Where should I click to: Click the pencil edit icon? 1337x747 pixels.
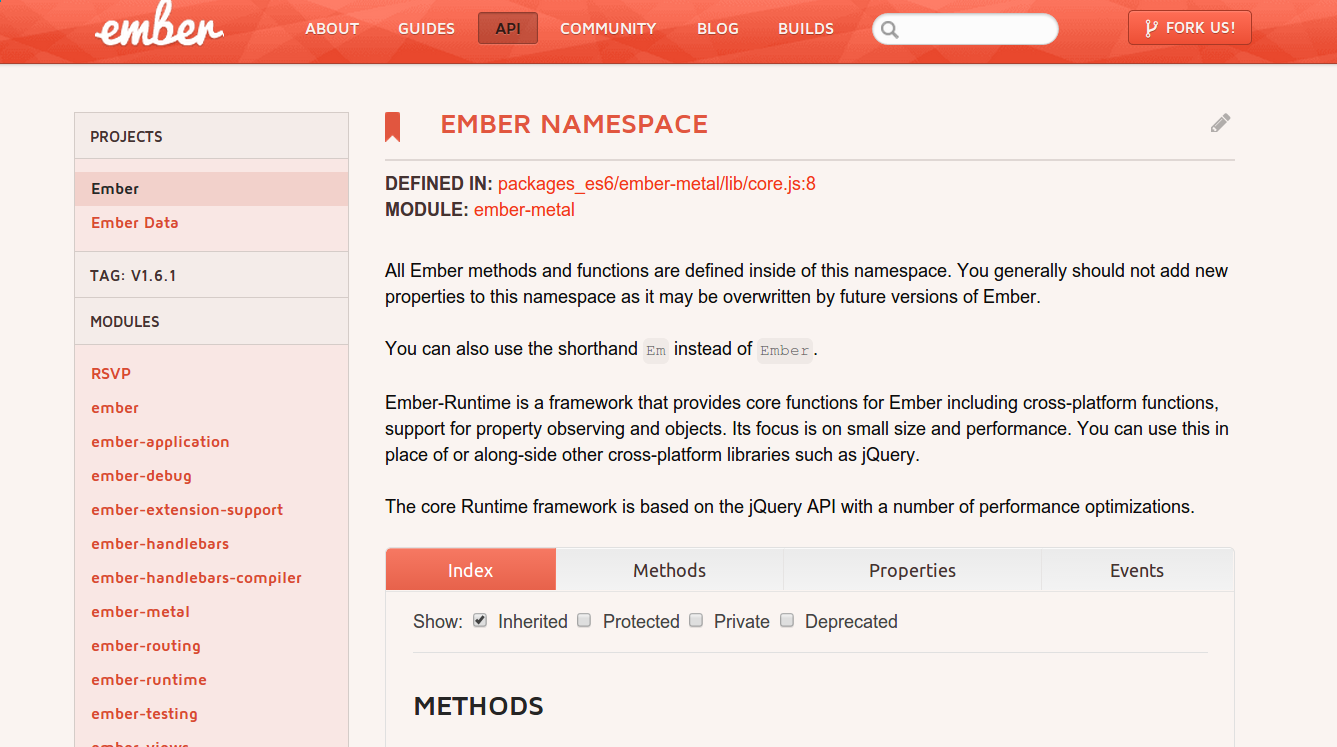pos(1220,123)
